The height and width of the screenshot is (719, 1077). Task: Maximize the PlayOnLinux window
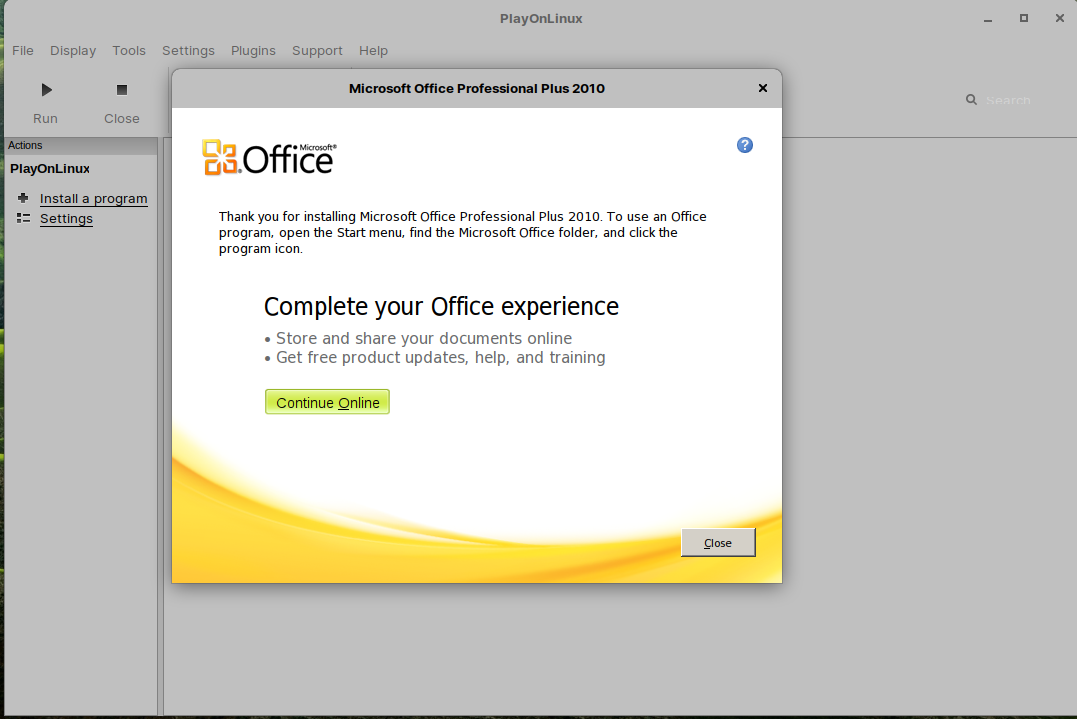[1023, 19]
